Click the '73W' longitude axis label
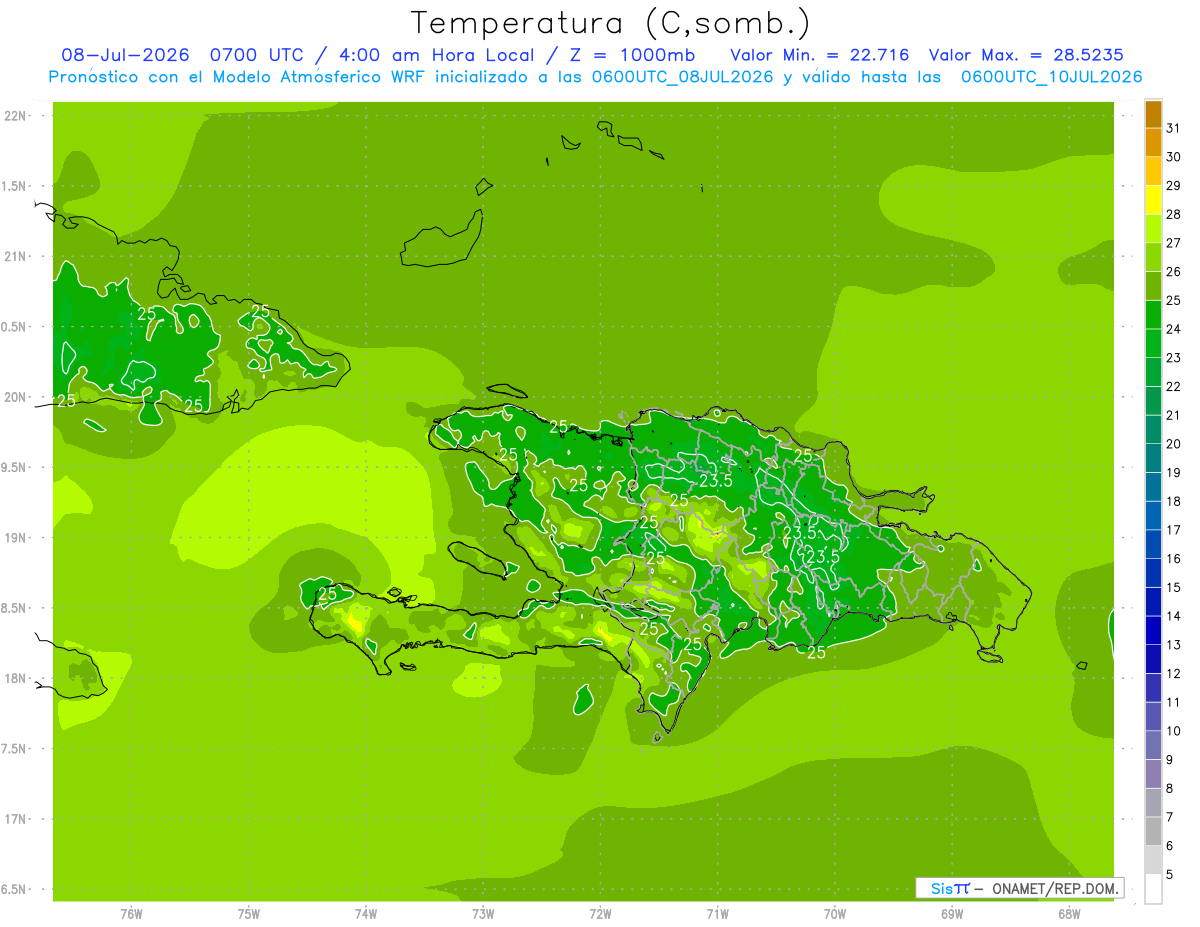The width and height of the screenshot is (1200, 927). click(483, 914)
